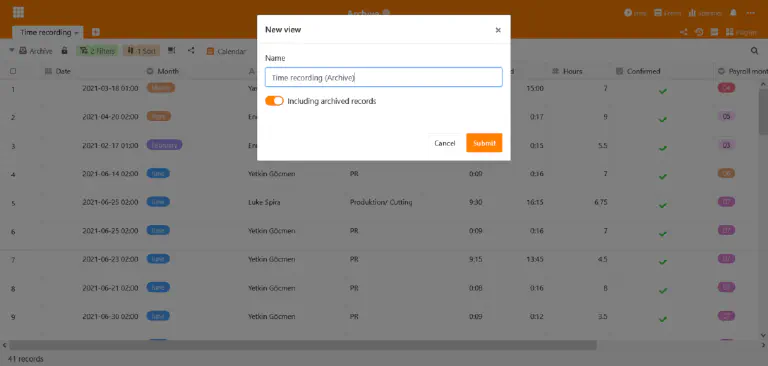Open the 1 Sort settings
The width and height of the screenshot is (768, 366).
141,51
